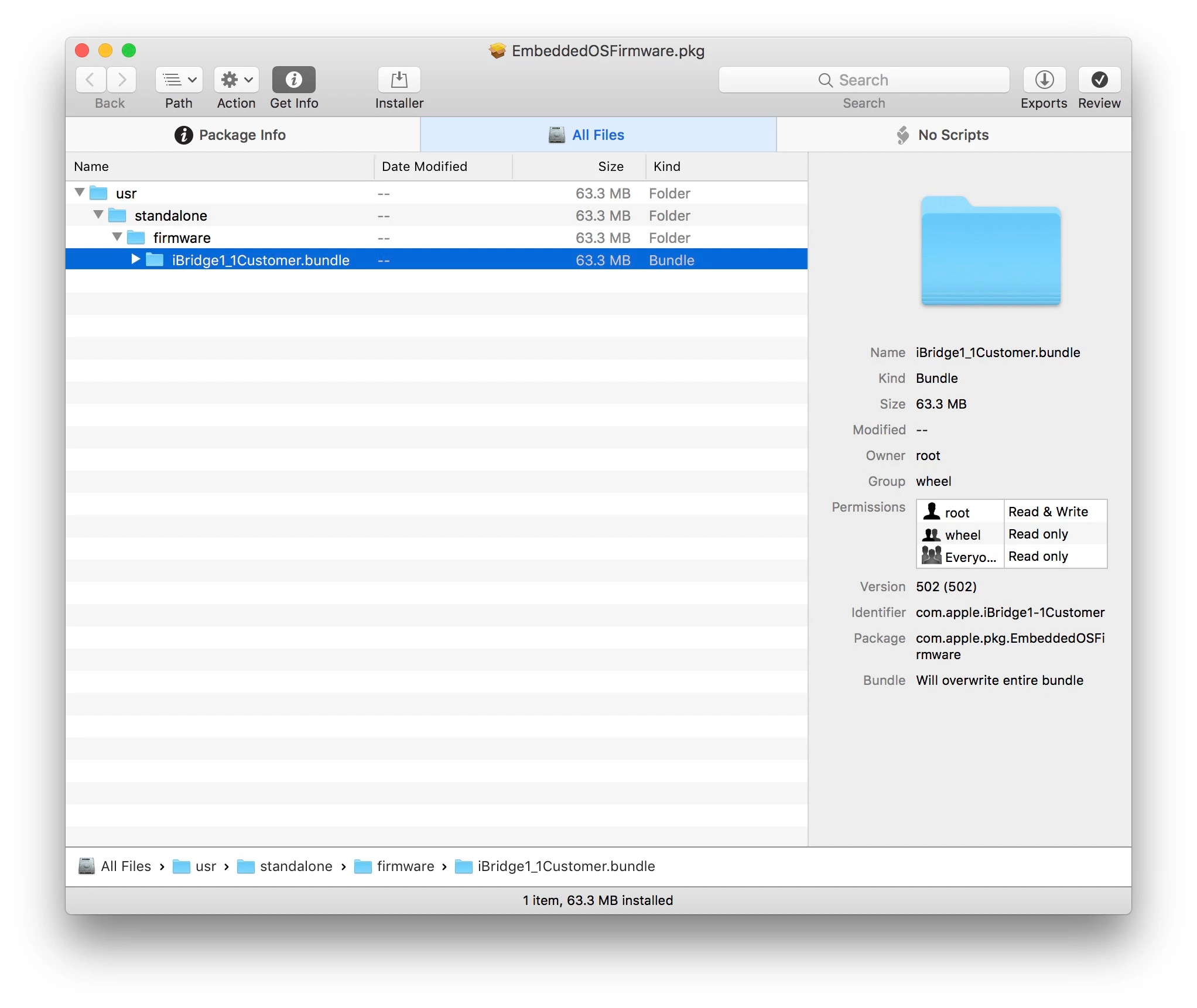The width and height of the screenshot is (1197, 1008).
Task: Sort by the Name column header
Action: (220, 166)
